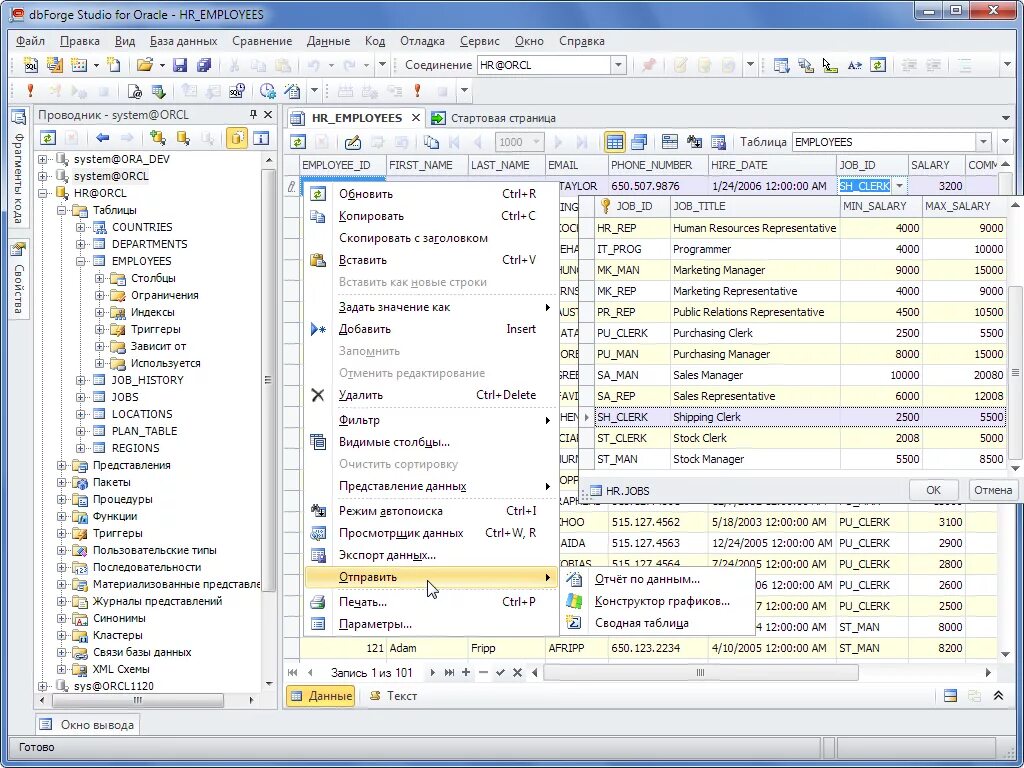Click the Save (floppy disk) toolbar icon
The image size is (1024, 768).
pos(180,65)
